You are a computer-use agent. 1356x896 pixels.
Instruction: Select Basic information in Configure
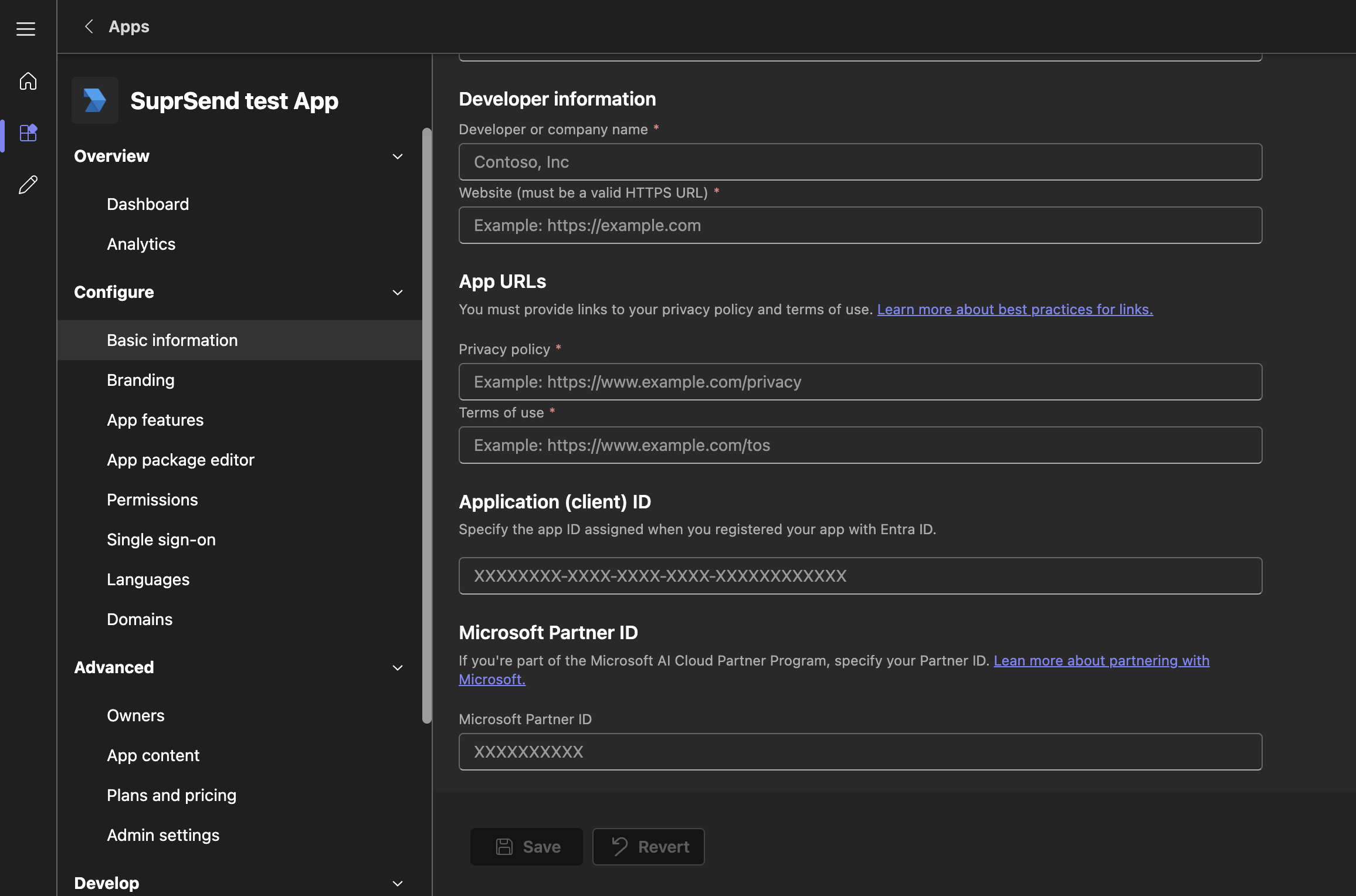pyautogui.click(x=240, y=340)
